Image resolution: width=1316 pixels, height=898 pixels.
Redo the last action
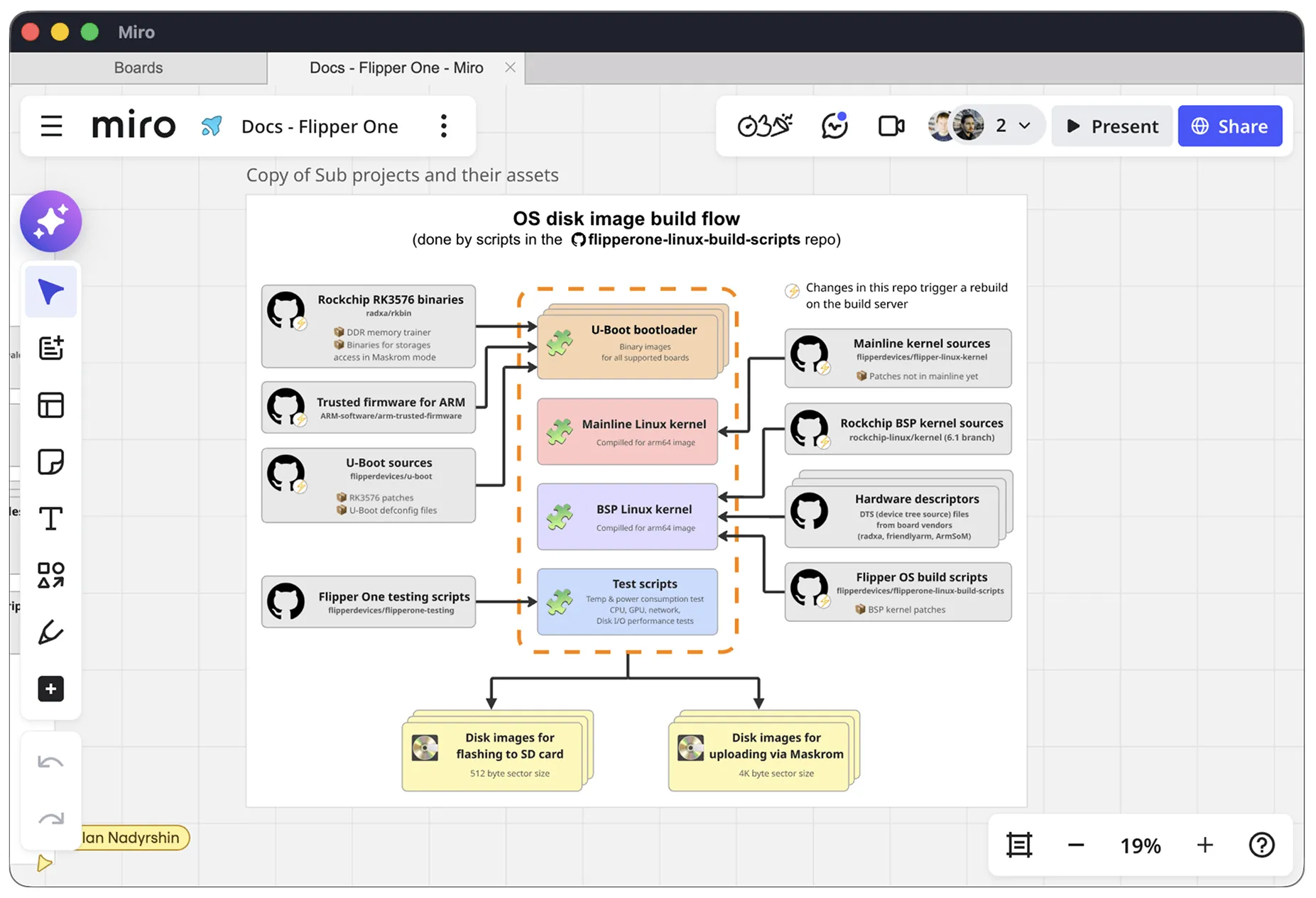[50, 818]
